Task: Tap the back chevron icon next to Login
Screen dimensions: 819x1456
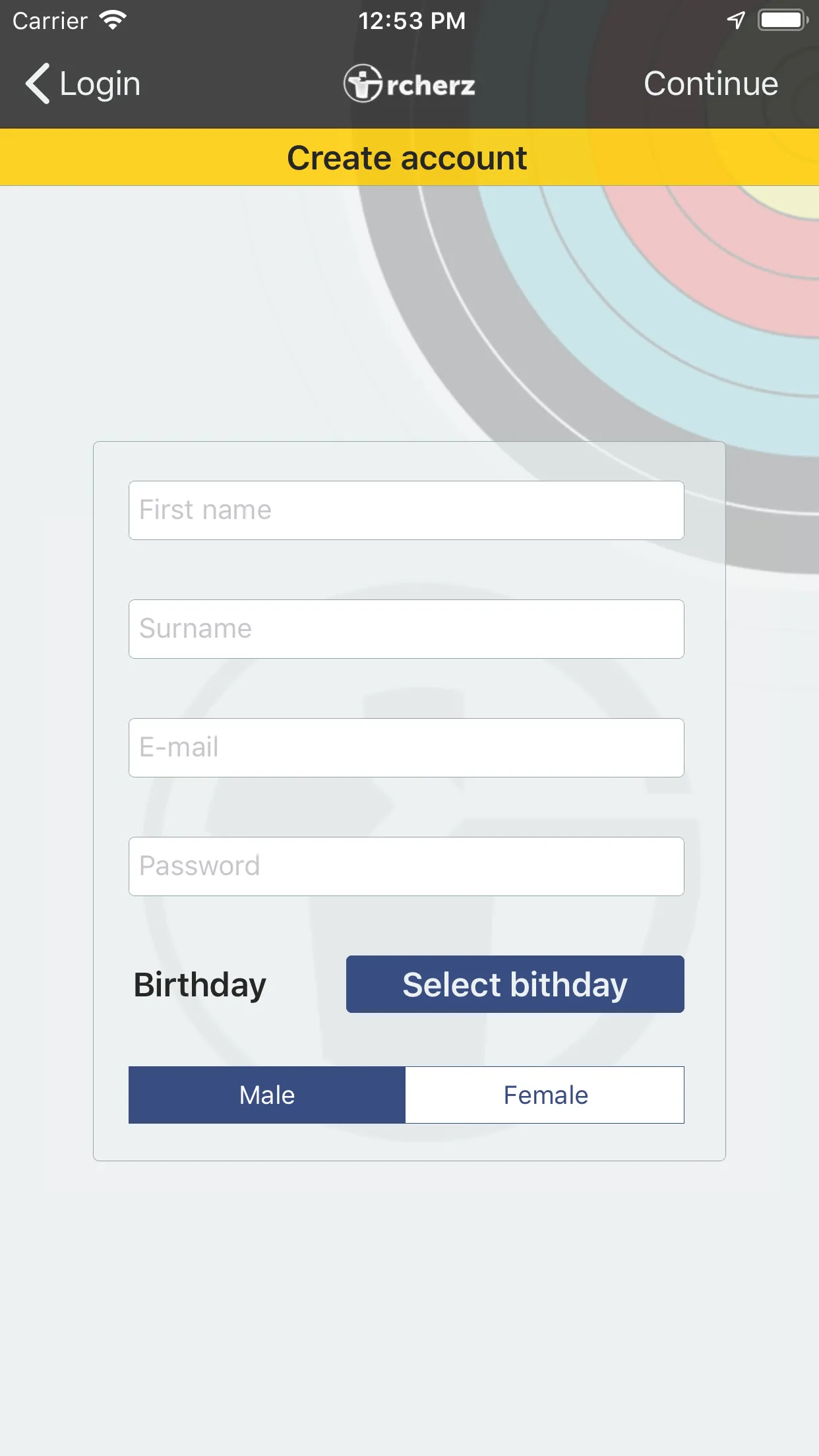Action: click(38, 84)
